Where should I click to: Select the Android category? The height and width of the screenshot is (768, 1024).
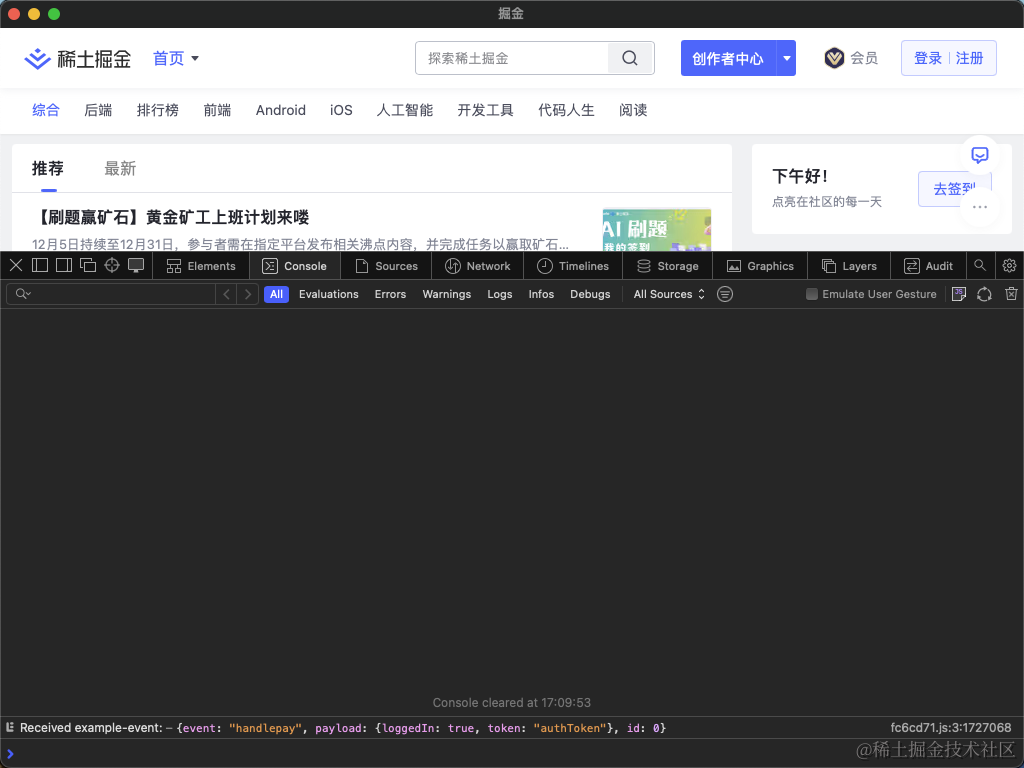tap(281, 110)
